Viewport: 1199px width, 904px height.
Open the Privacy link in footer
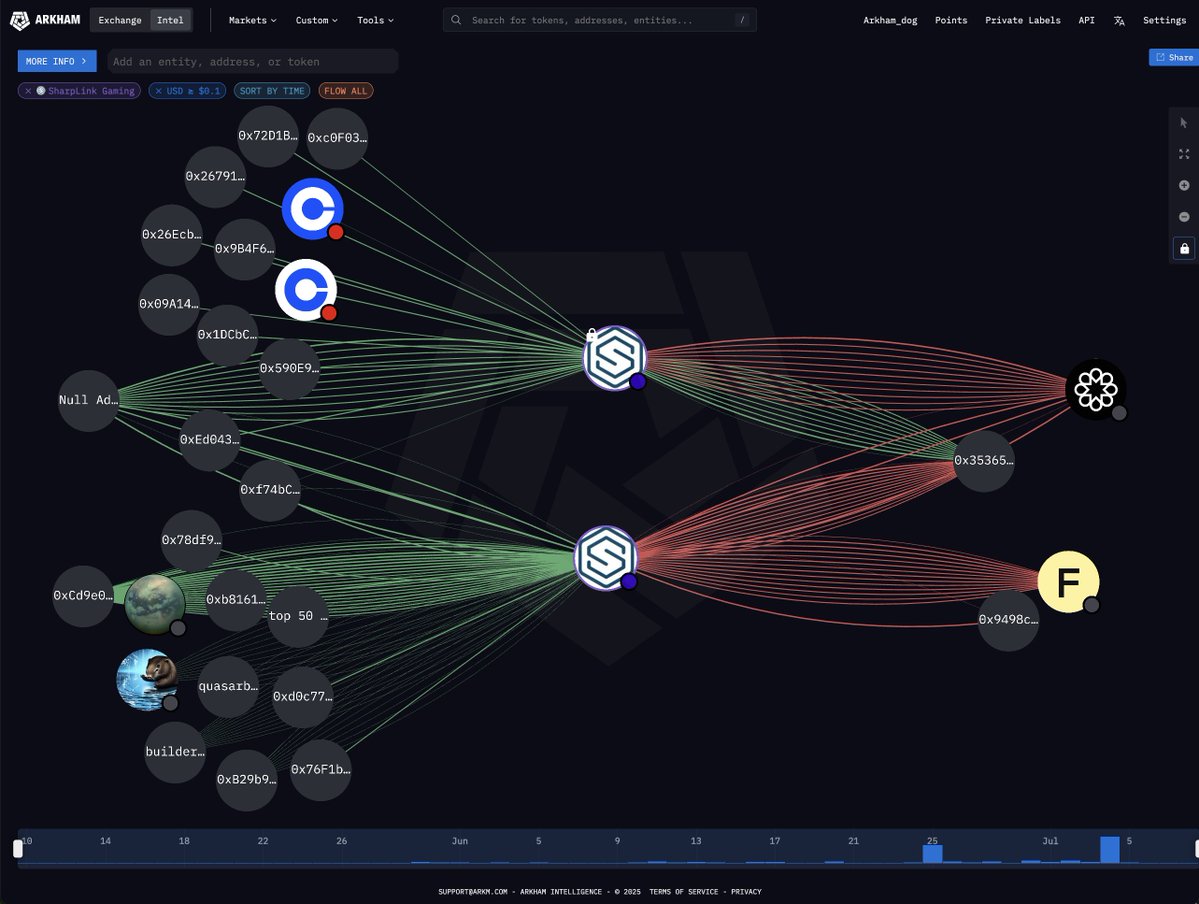pos(746,892)
